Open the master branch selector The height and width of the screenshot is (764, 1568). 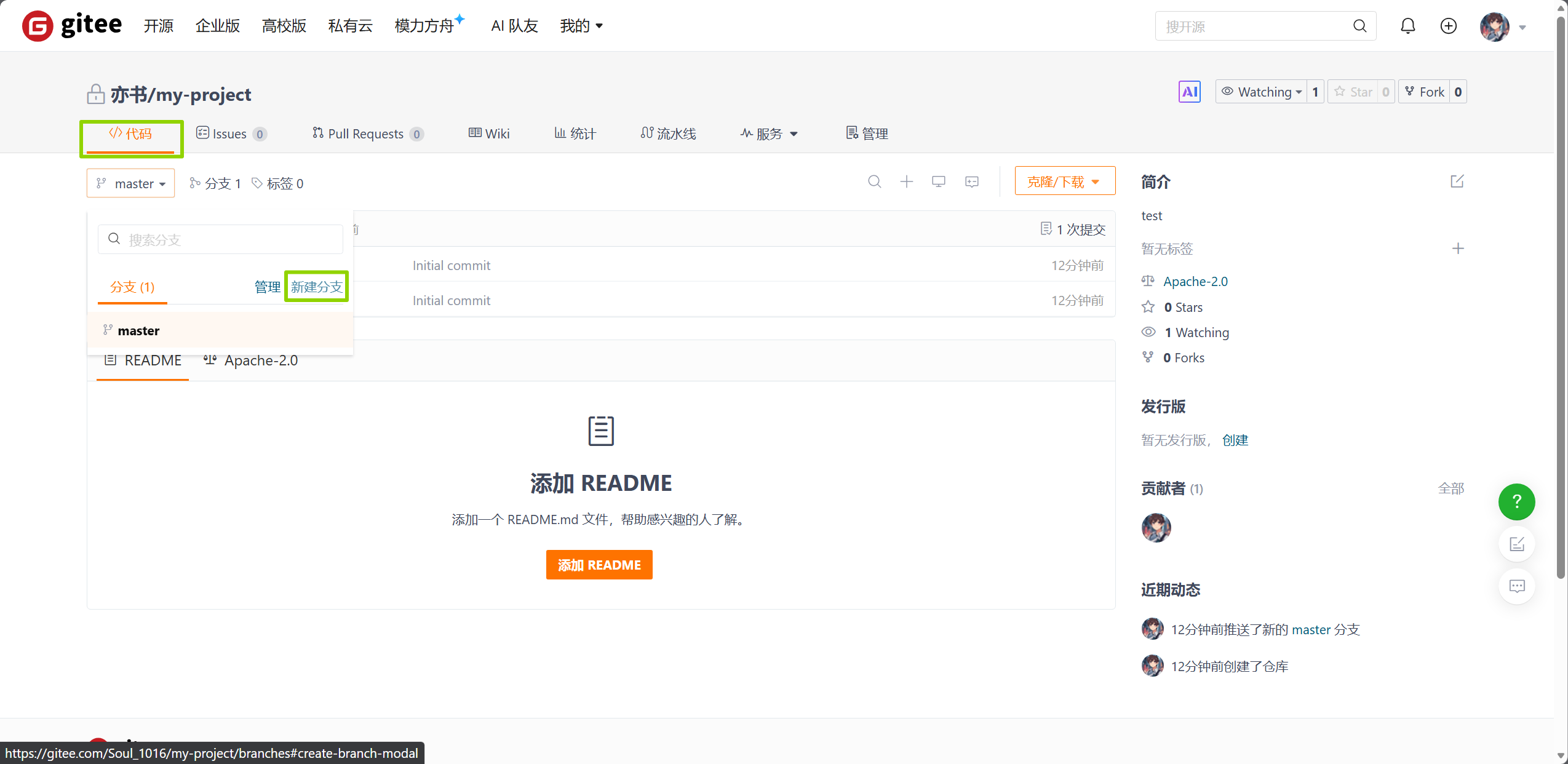[x=130, y=183]
